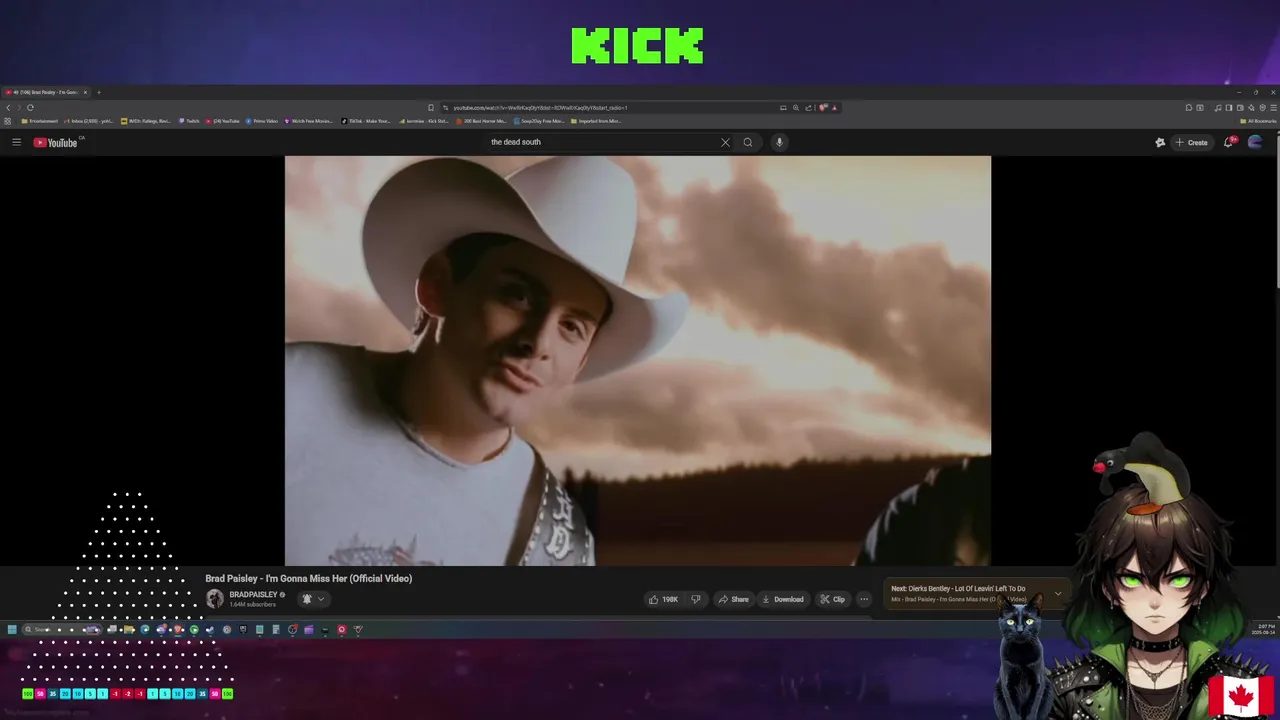This screenshot has width=1280, height=720.
Task: Open the Windows Start button
Action: coord(12,630)
